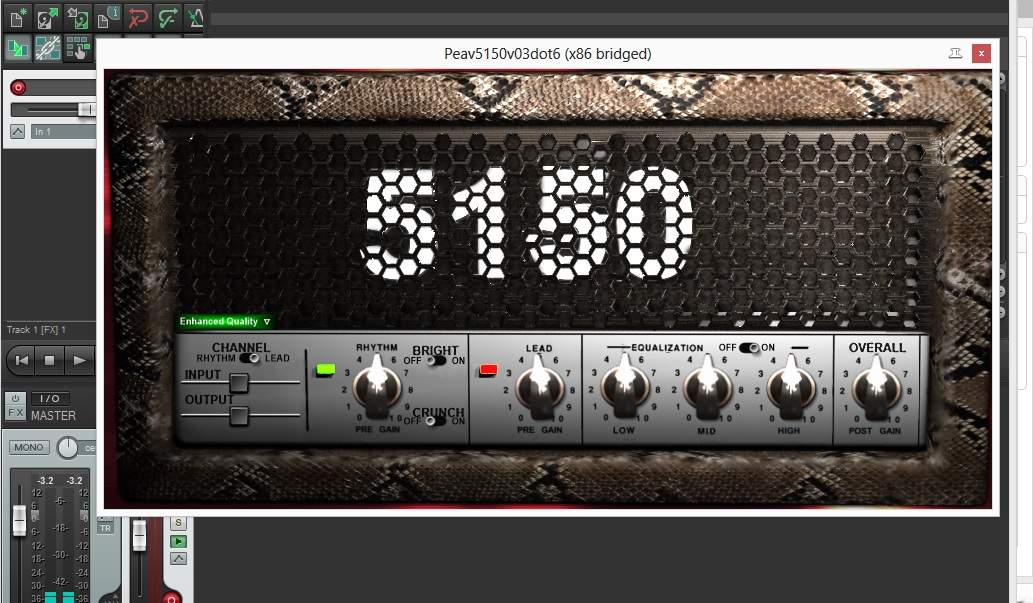Solo the track with the S button

[x=179, y=523]
